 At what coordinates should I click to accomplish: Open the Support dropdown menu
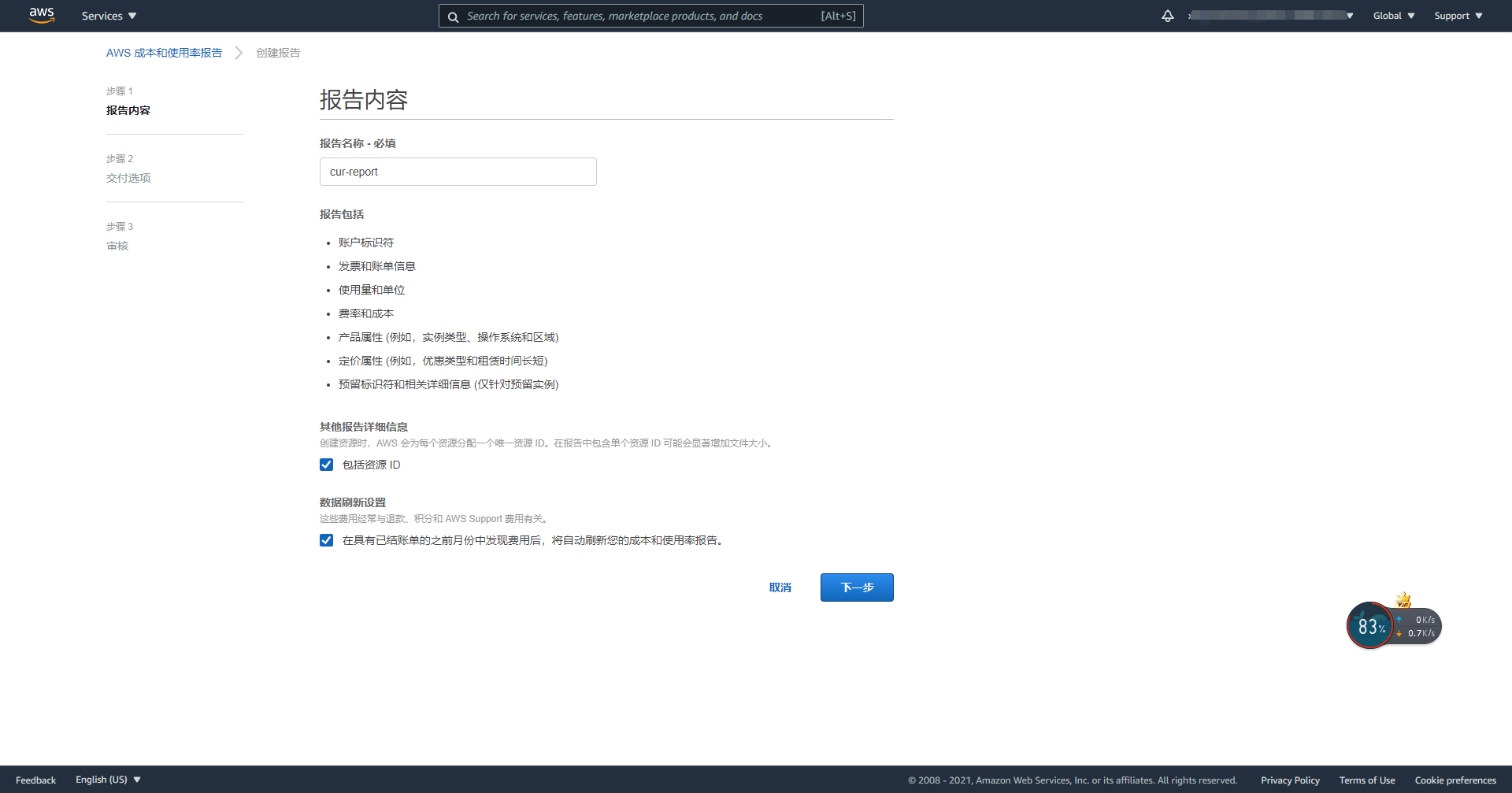(1458, 16)
